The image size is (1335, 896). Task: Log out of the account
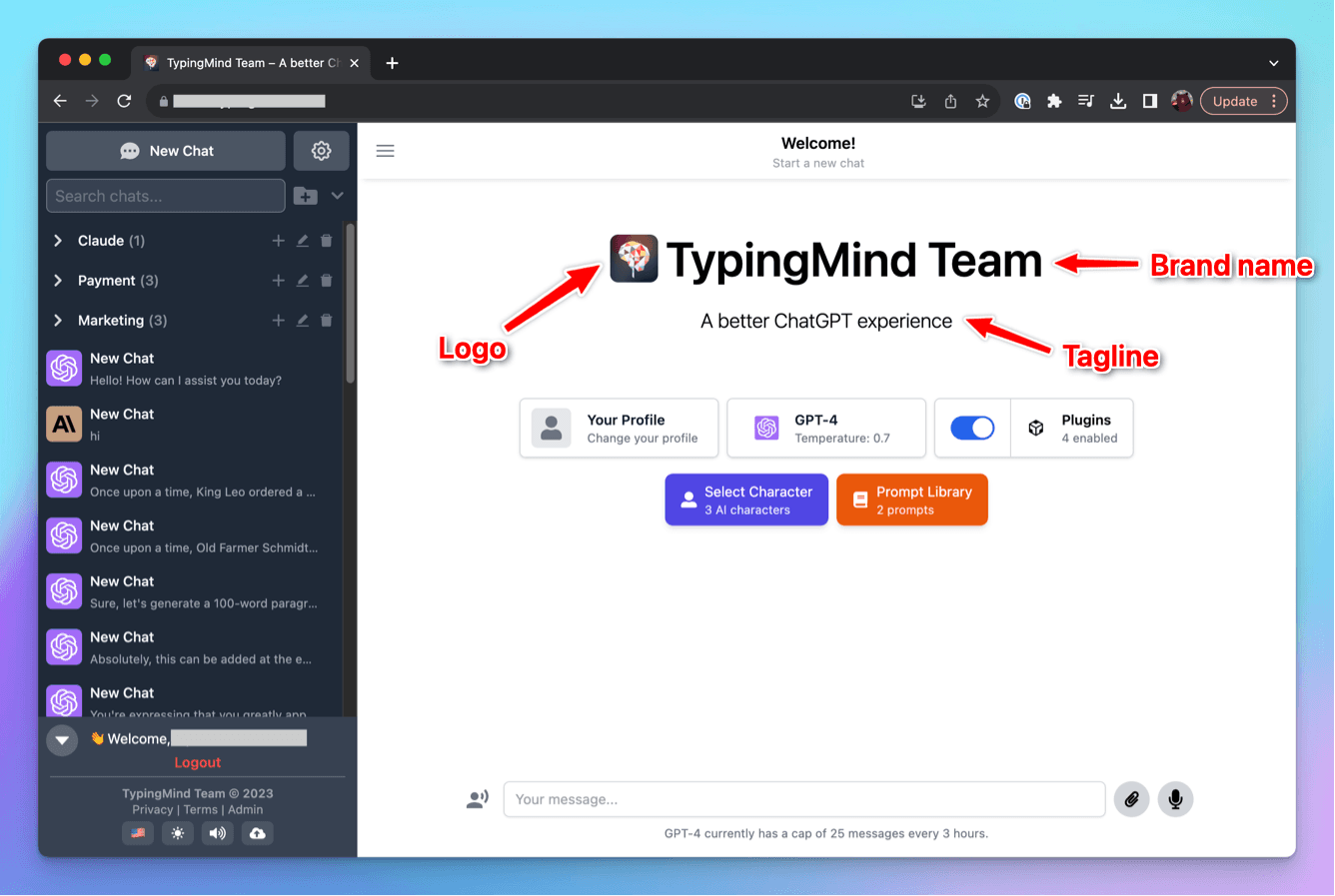[x=198, y=762]
